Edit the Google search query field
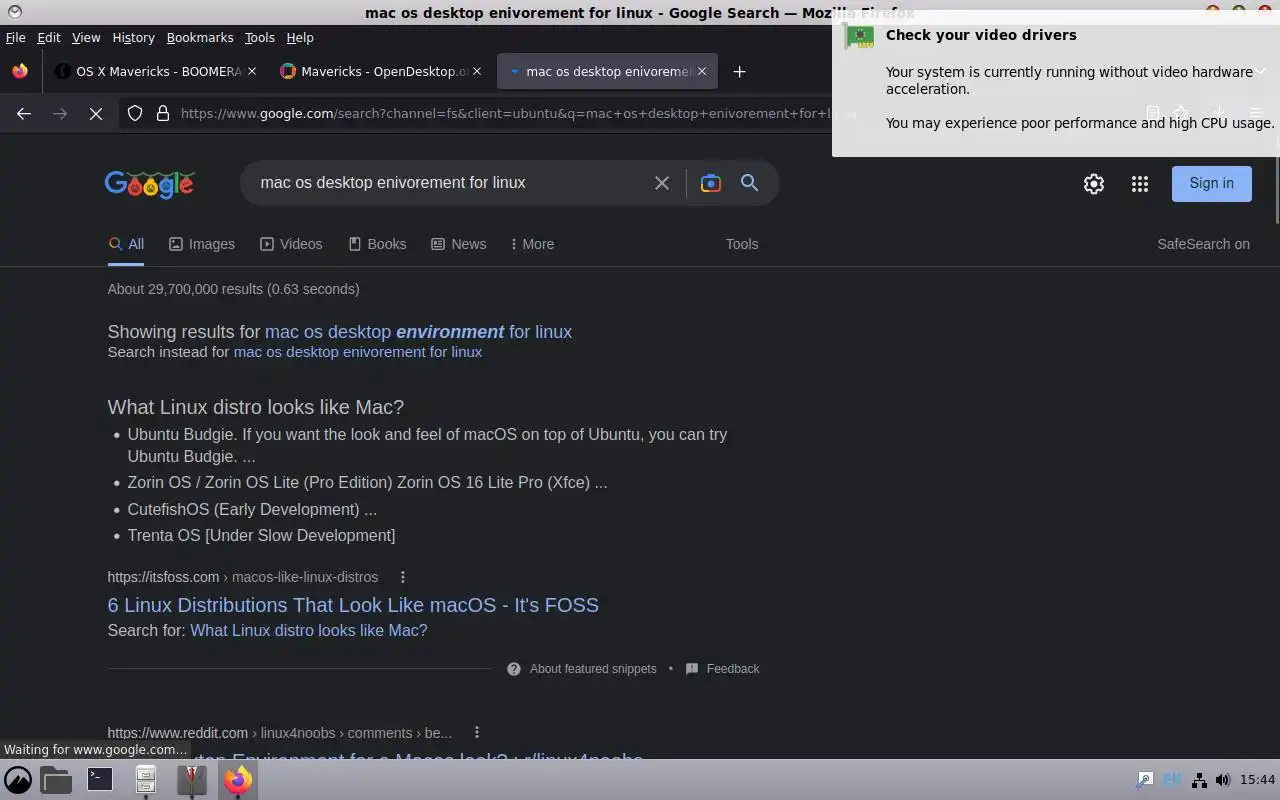This screenshot has height=800, width=1280. pyautogui.click(x=450, y=183)
